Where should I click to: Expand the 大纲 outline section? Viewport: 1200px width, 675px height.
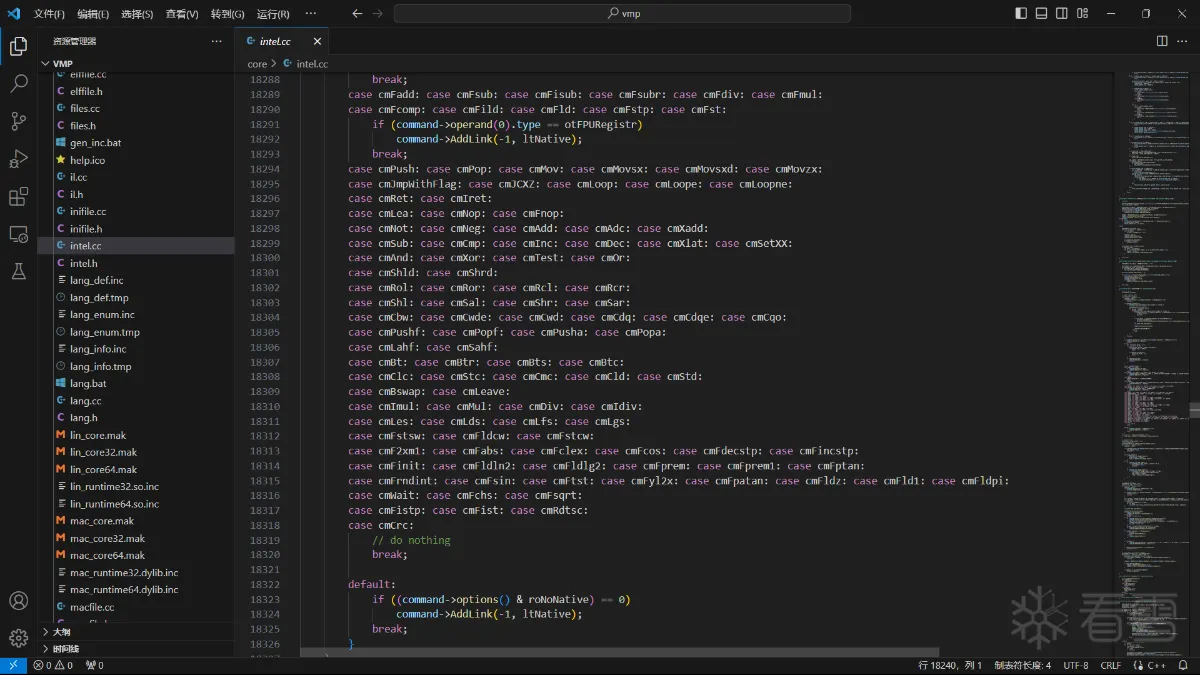tap(136, 632)
